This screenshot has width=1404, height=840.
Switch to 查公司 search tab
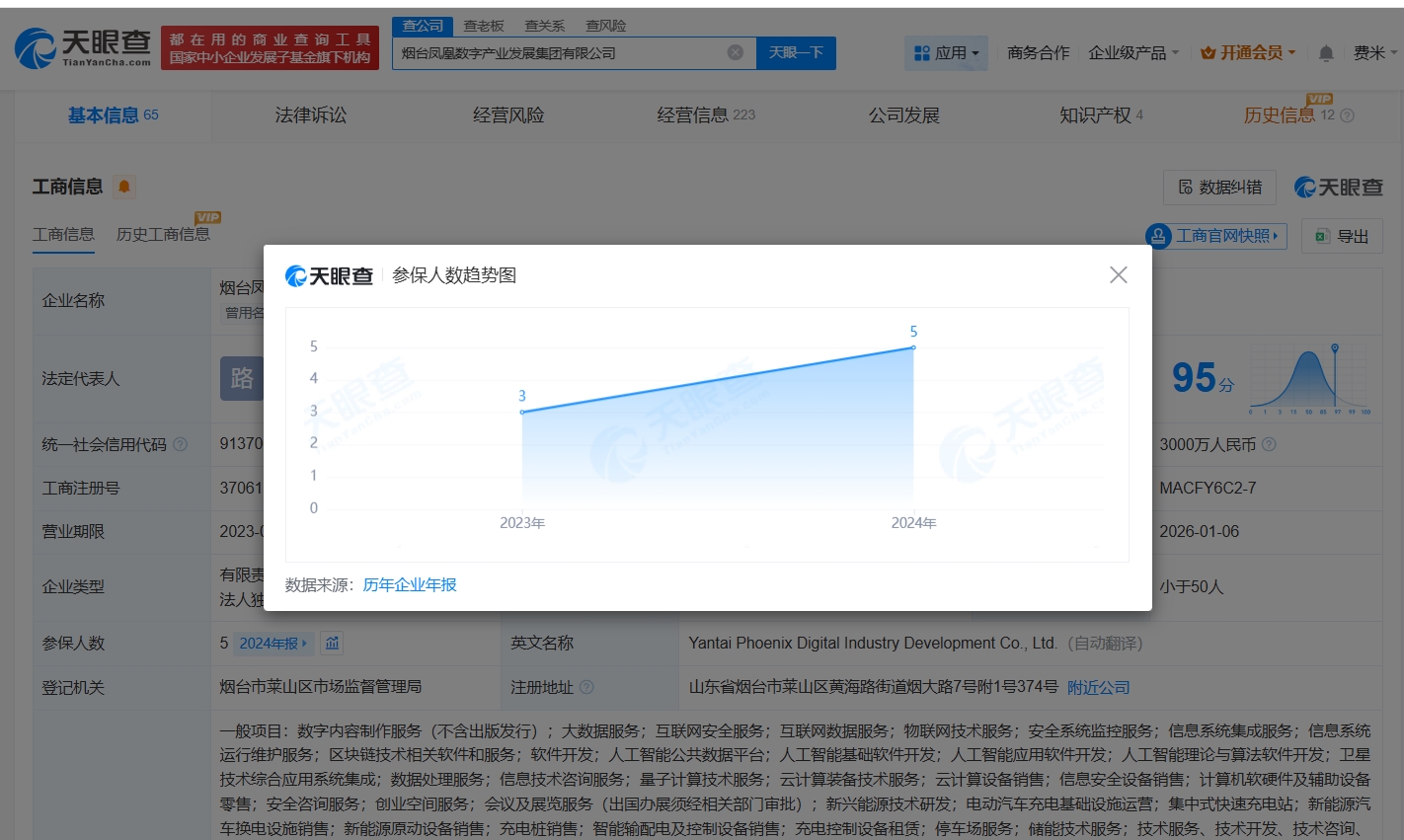(423, 26)
